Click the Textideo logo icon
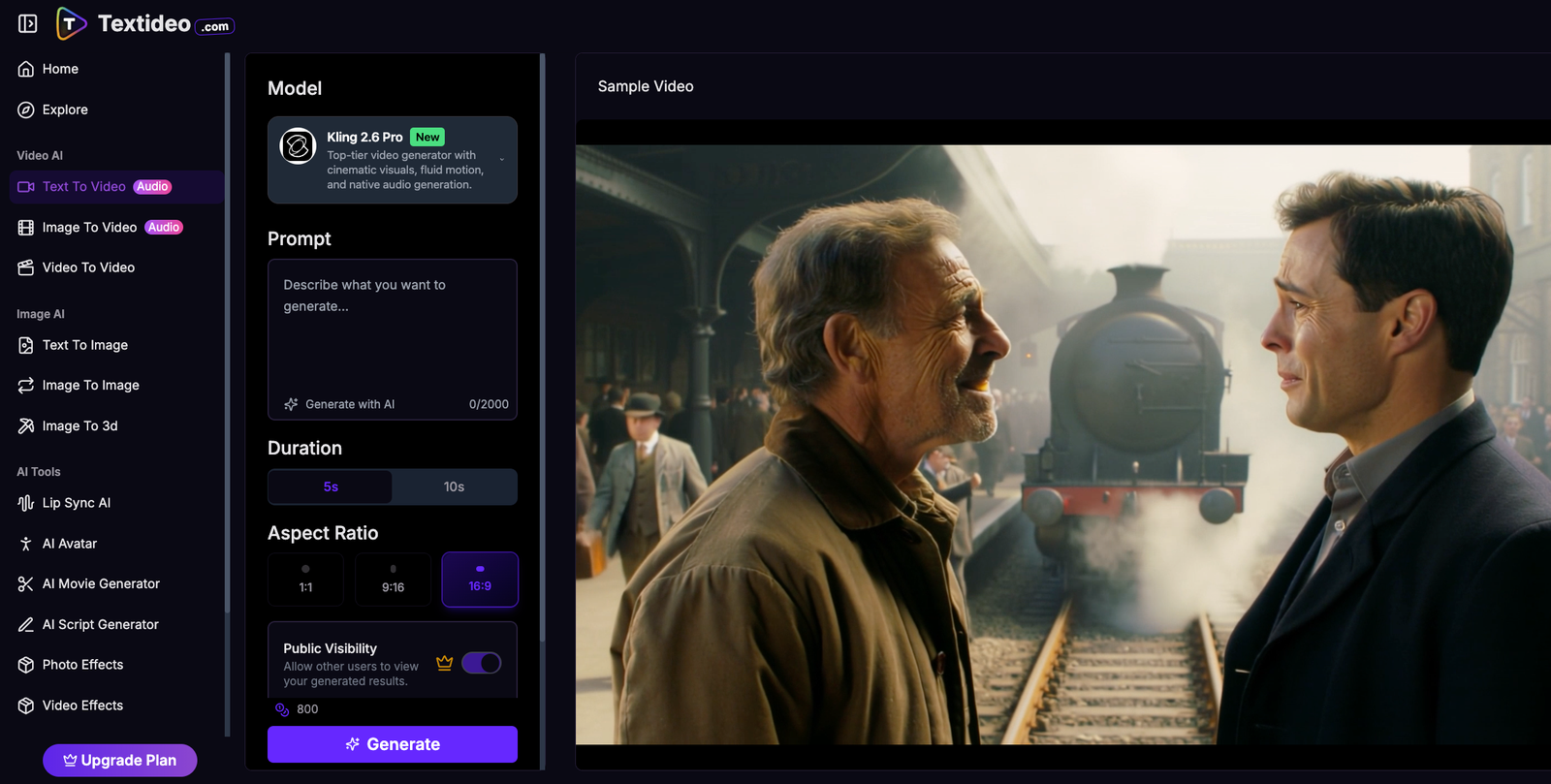Screen dimensions: 1551x784 71,23
